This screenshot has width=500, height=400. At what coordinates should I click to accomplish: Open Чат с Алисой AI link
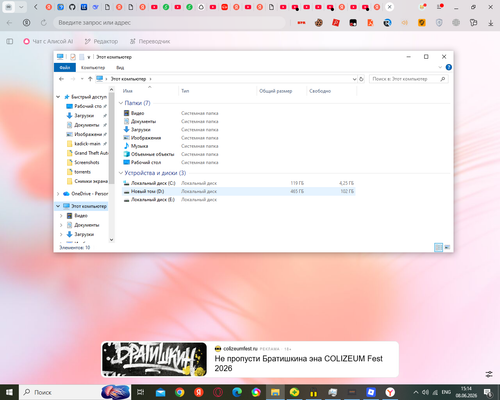click(48, 41)
